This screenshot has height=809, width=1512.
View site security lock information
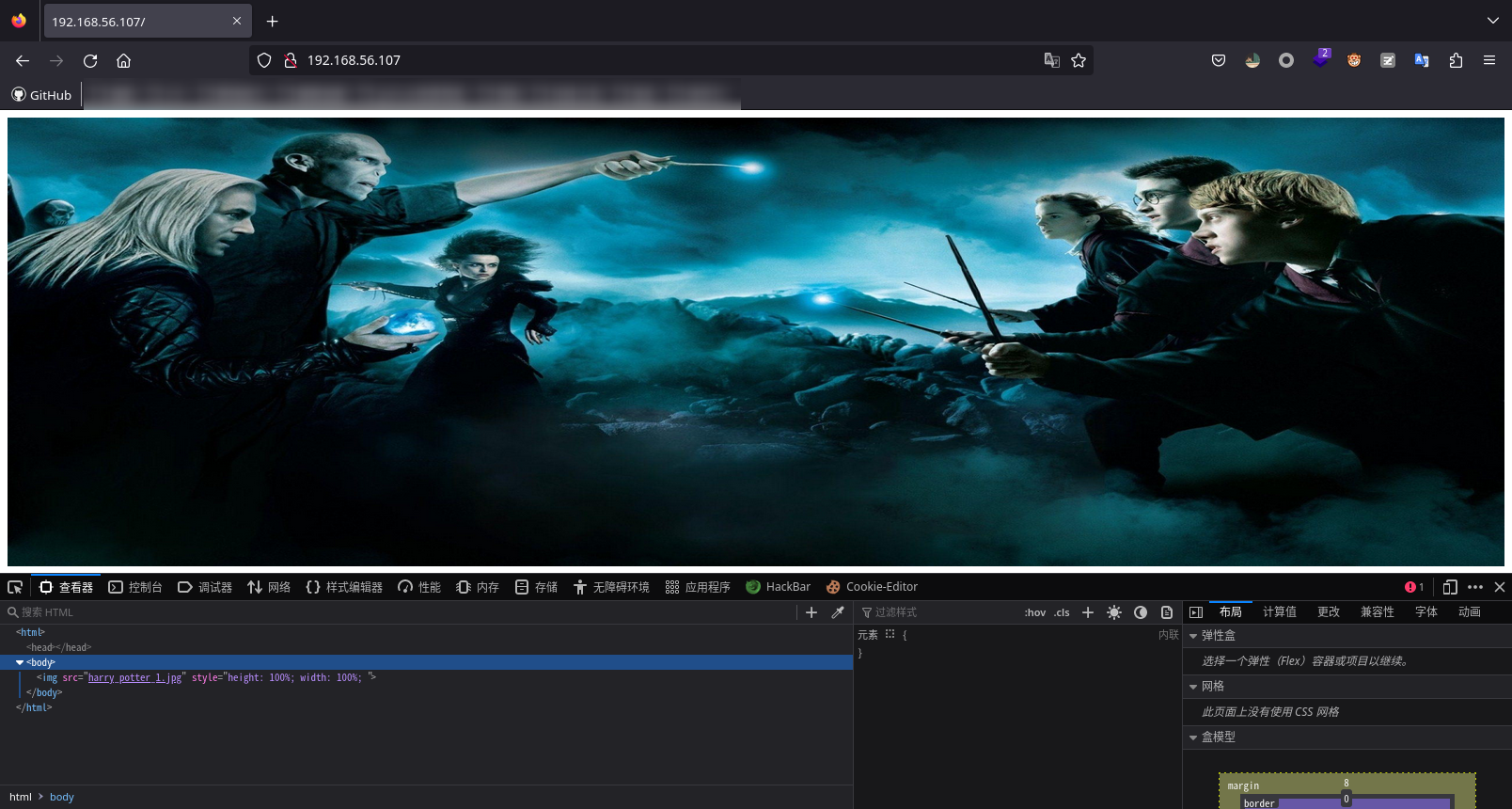[291, 60]
